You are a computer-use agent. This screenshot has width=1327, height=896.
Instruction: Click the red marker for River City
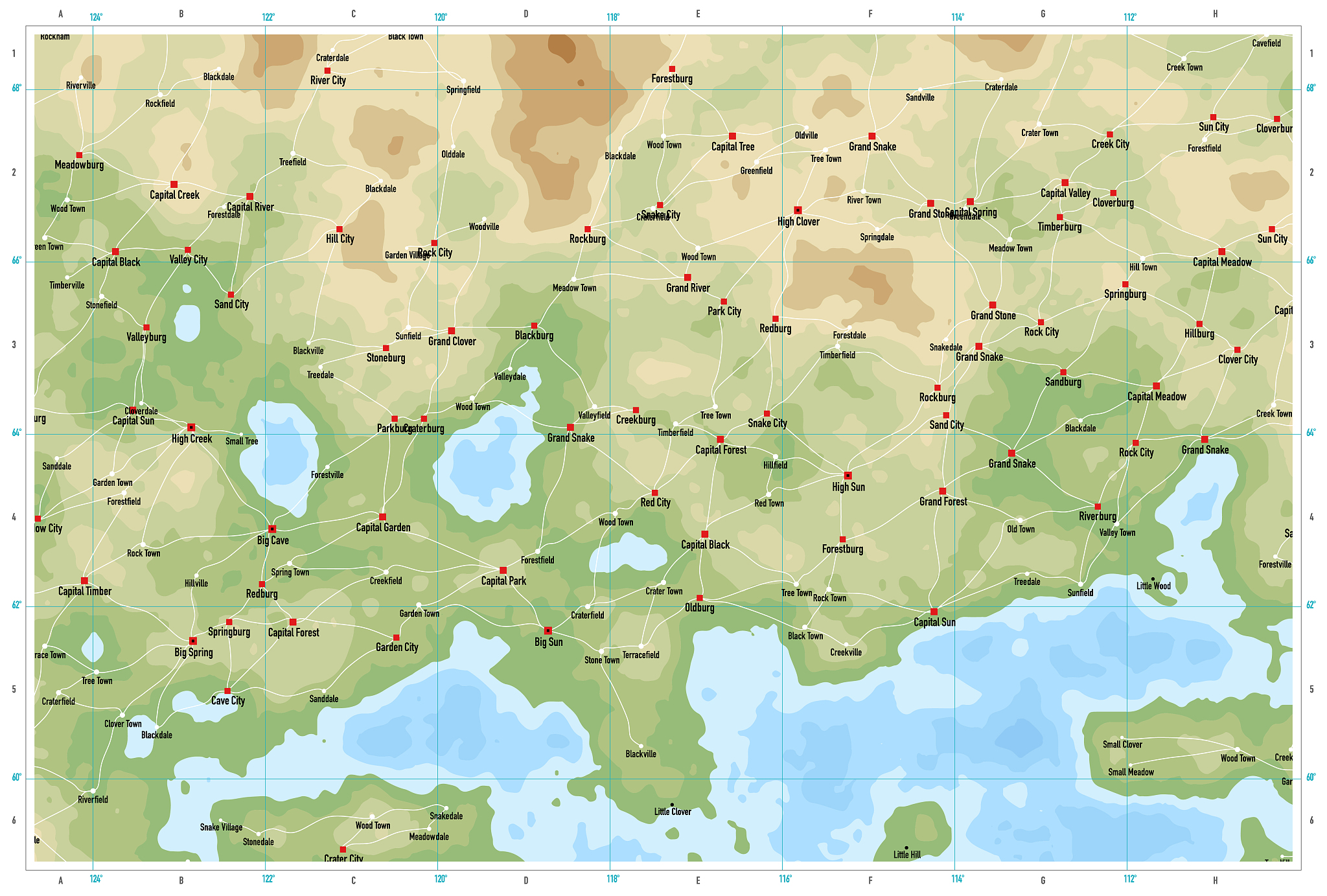[327, 71]
